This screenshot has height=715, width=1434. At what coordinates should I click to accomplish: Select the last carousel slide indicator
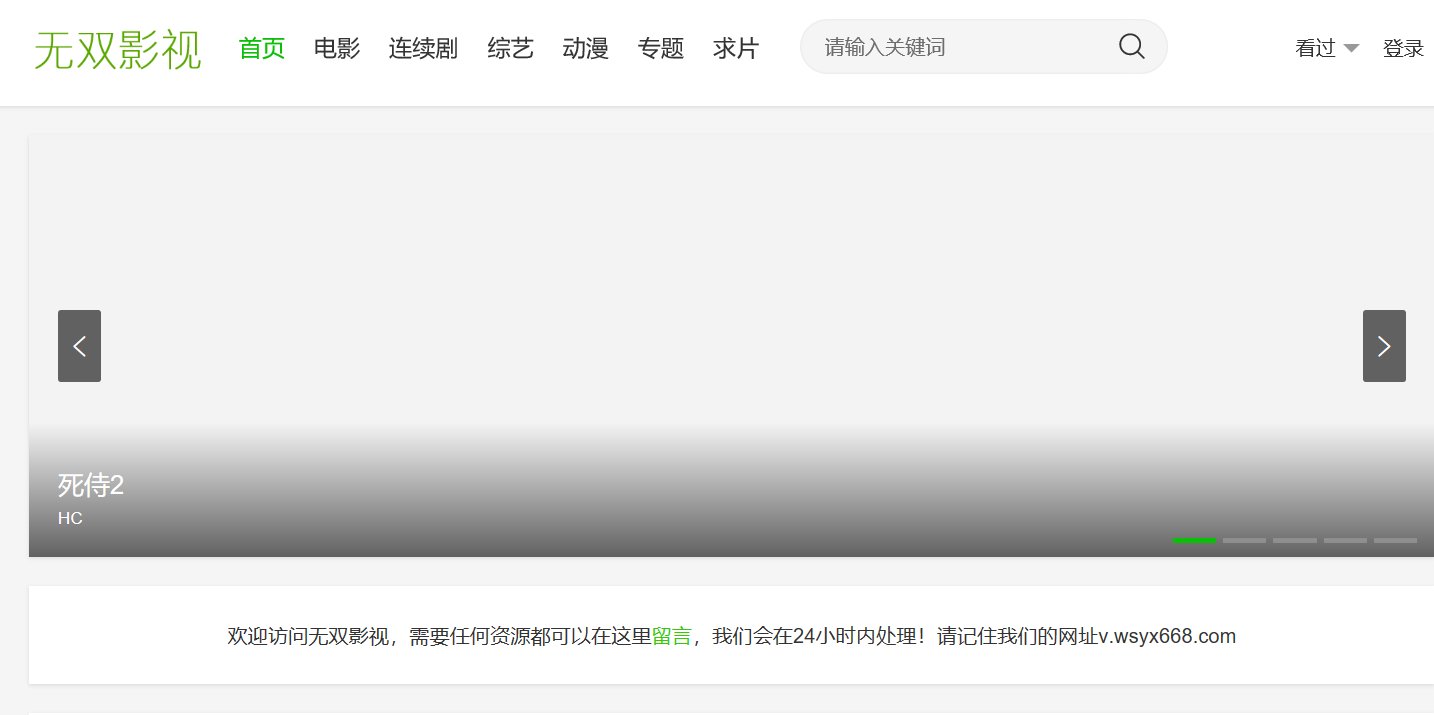click(1395, 540)
